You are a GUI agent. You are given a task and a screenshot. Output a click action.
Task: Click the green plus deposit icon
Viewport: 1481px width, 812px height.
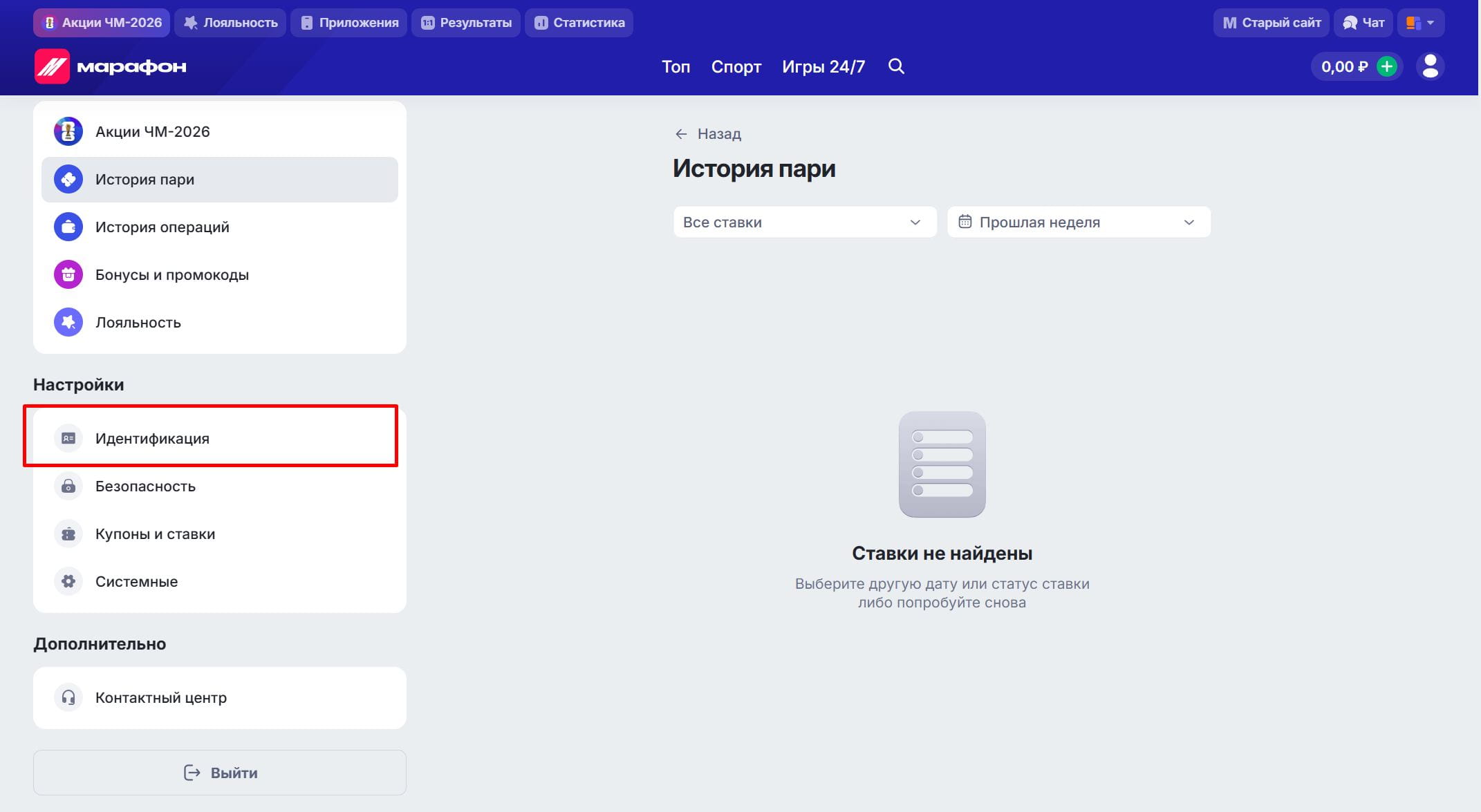pos(1386,66)
